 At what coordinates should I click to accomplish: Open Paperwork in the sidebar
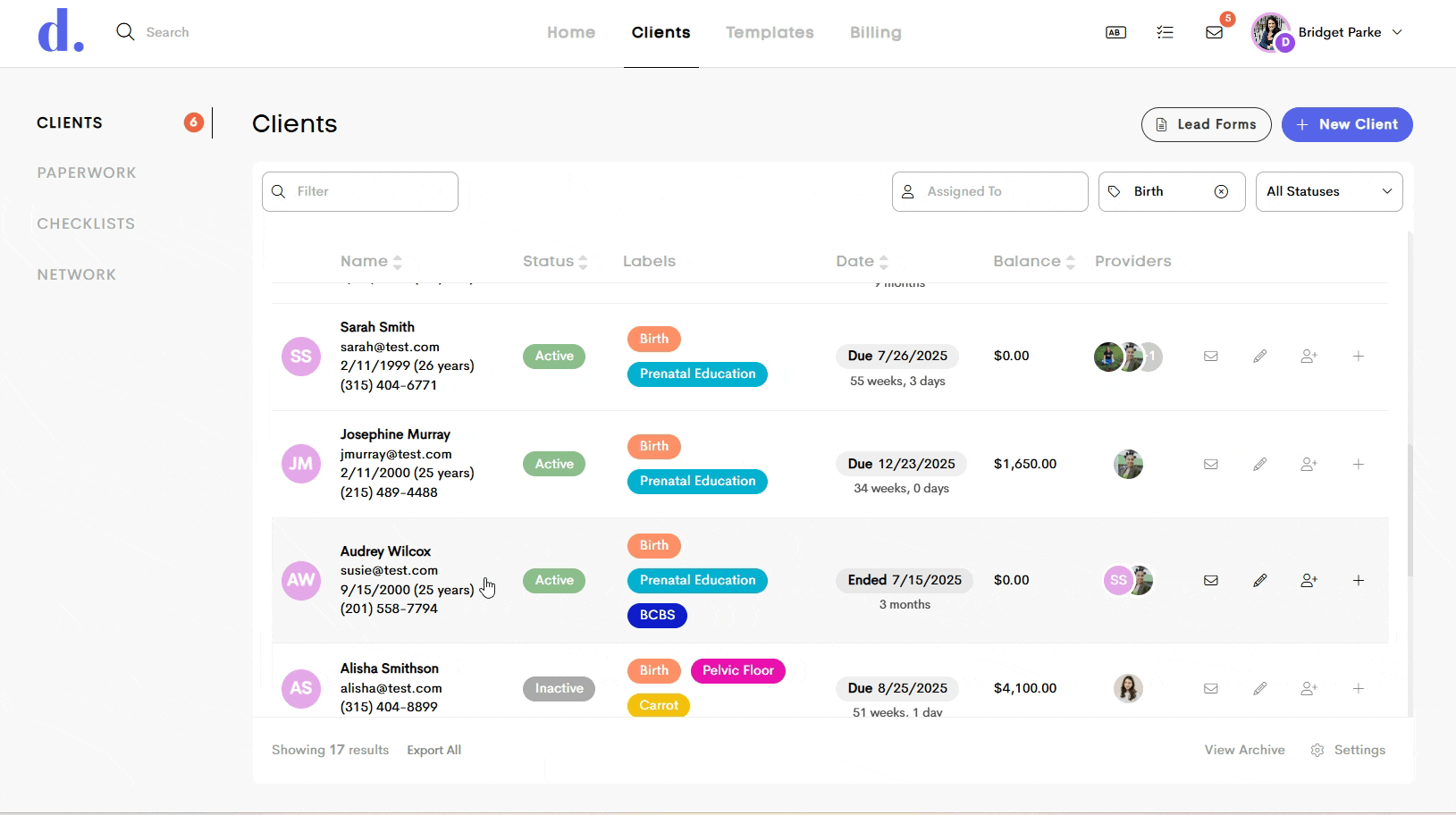click(87, 172)
